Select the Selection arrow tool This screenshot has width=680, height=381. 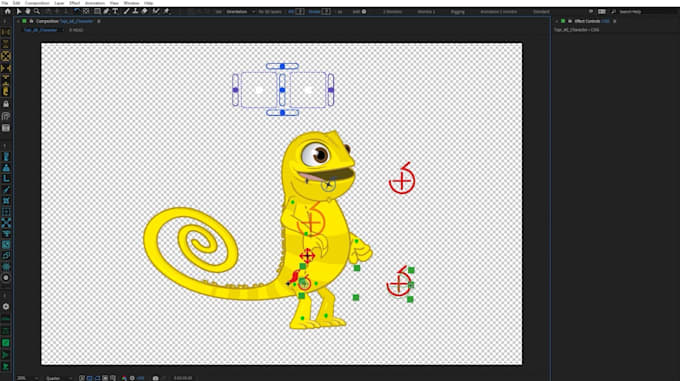click(x=19, y=11)
